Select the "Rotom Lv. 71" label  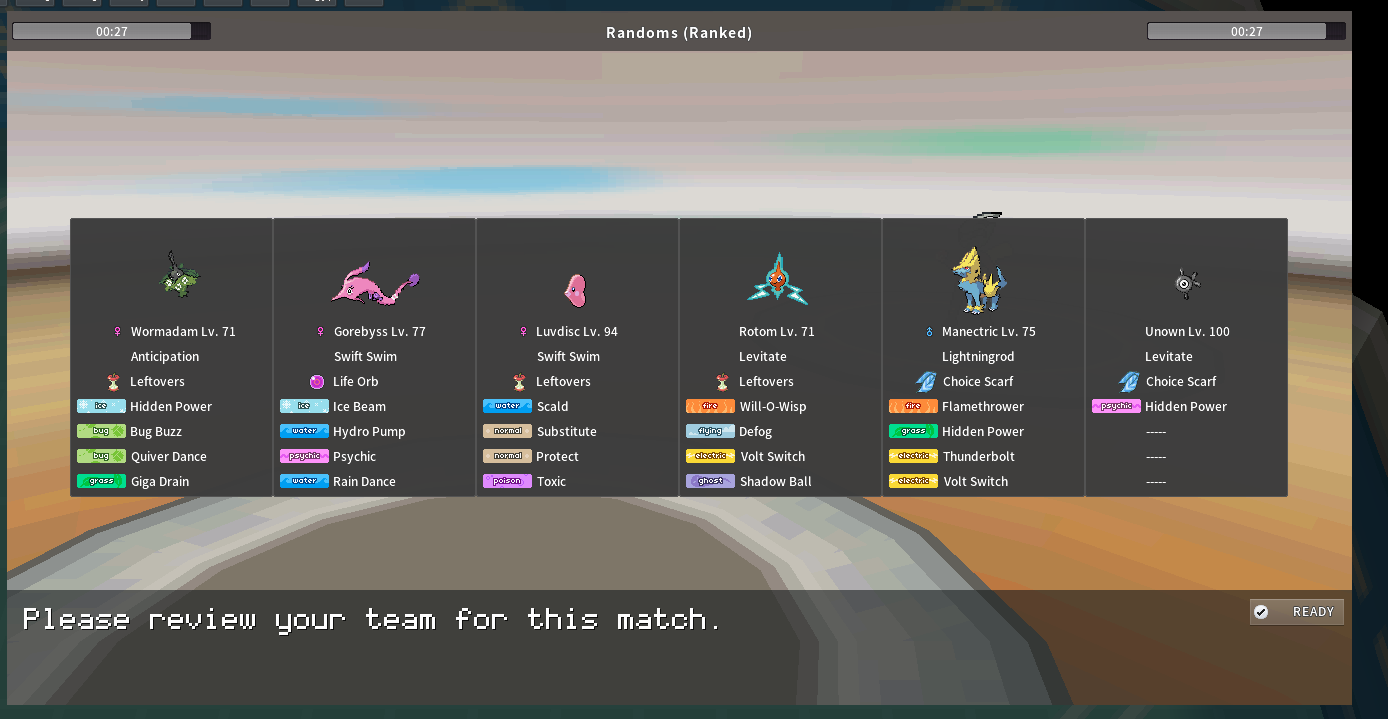777,331
